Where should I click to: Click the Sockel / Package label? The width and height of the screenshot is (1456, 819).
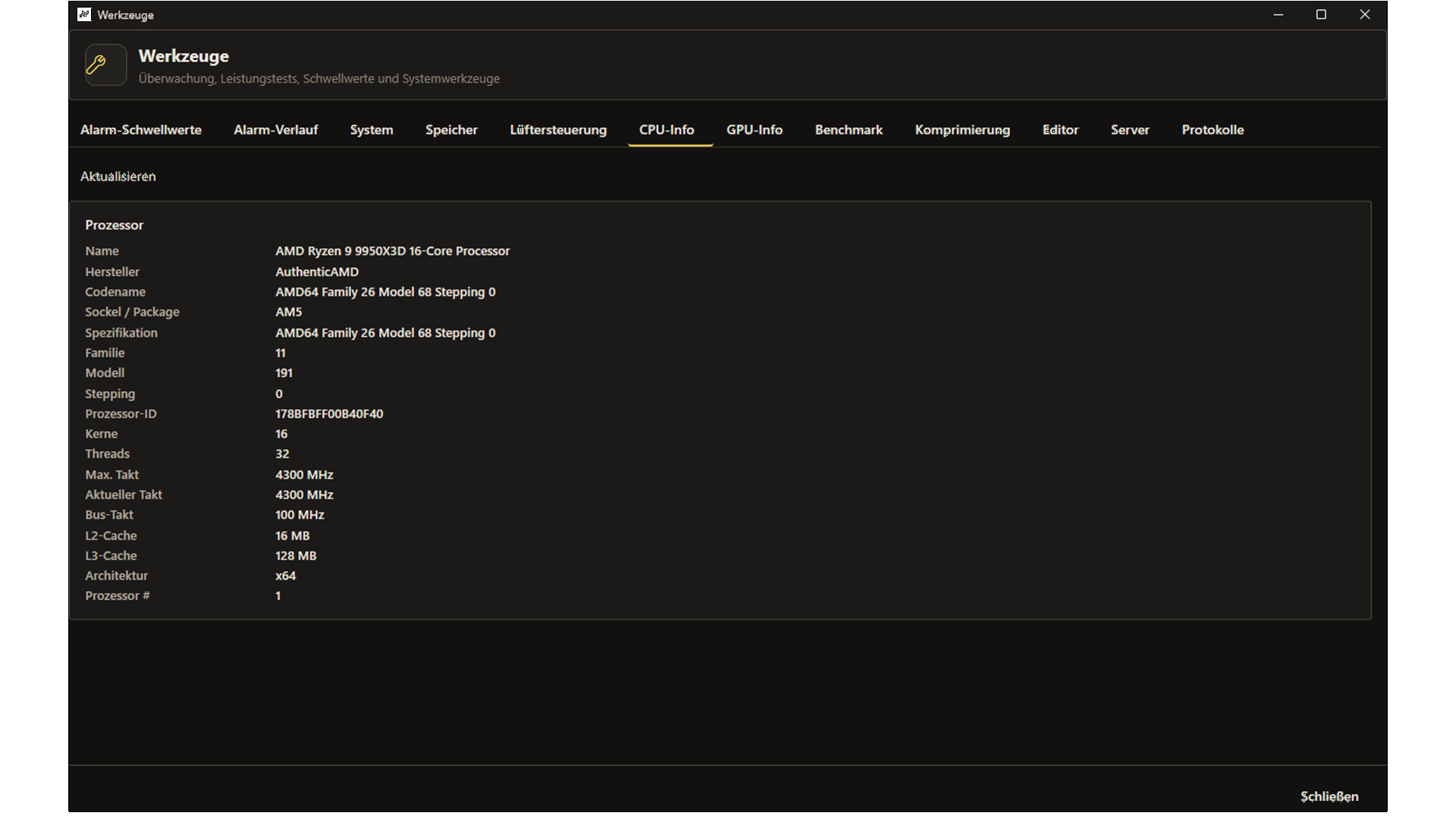coord(132,312)
